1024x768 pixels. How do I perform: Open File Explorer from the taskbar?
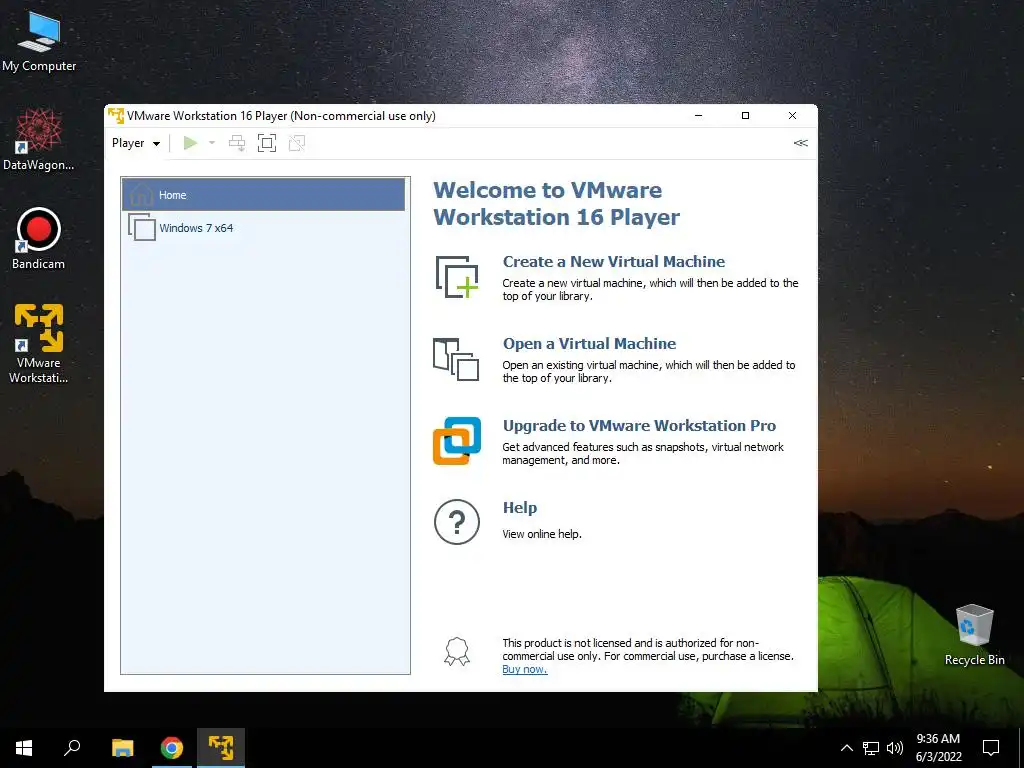coord(122,748)
